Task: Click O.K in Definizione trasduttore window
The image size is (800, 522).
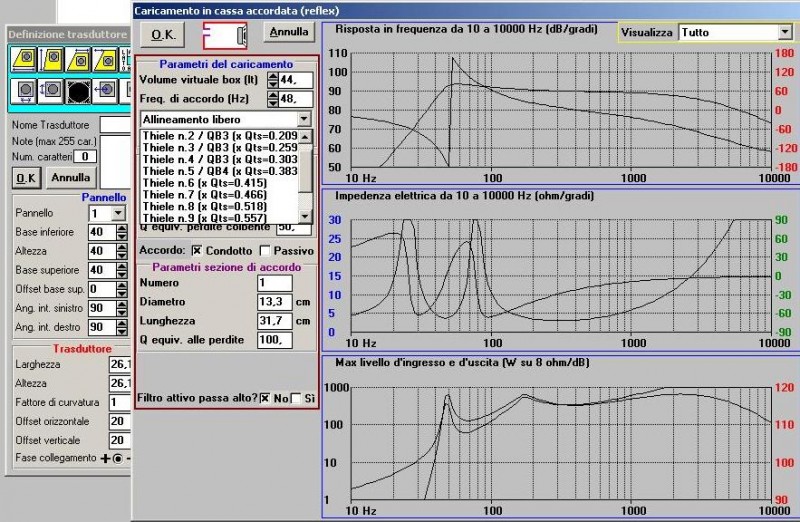Action: (x=26, y=178)
